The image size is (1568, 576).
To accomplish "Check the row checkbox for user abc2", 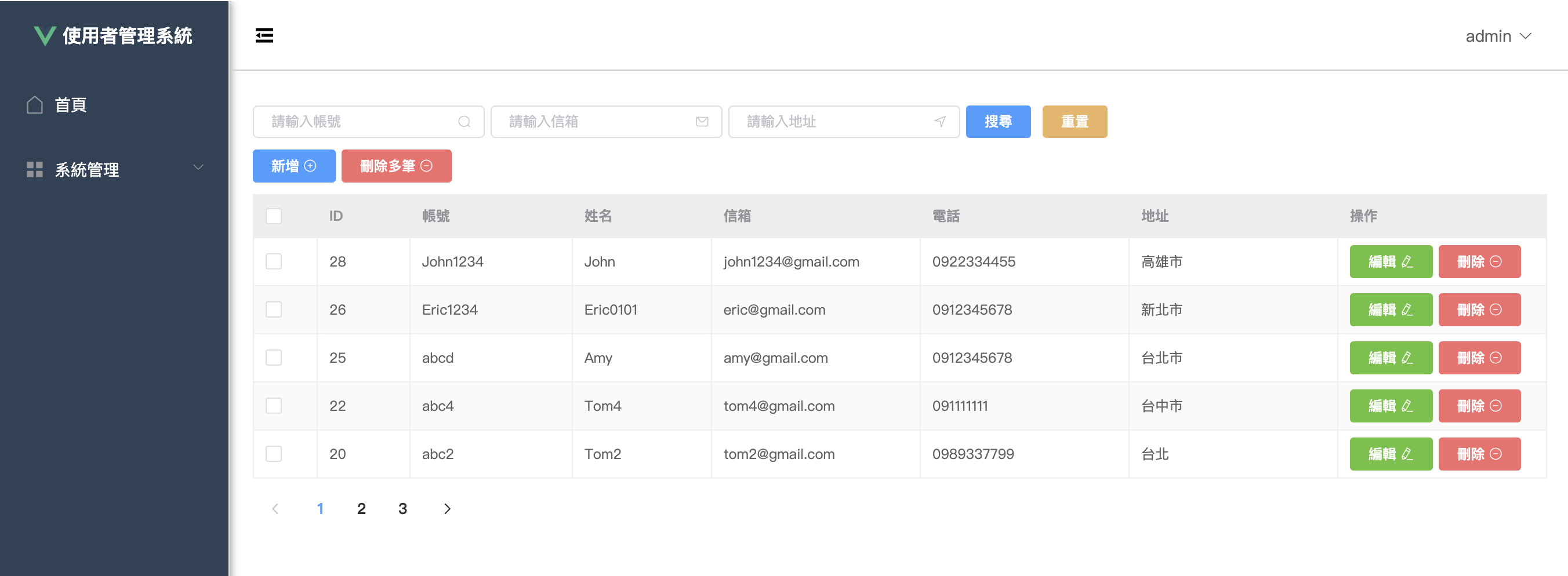I will pyautogui.click(x=273, y=454).
